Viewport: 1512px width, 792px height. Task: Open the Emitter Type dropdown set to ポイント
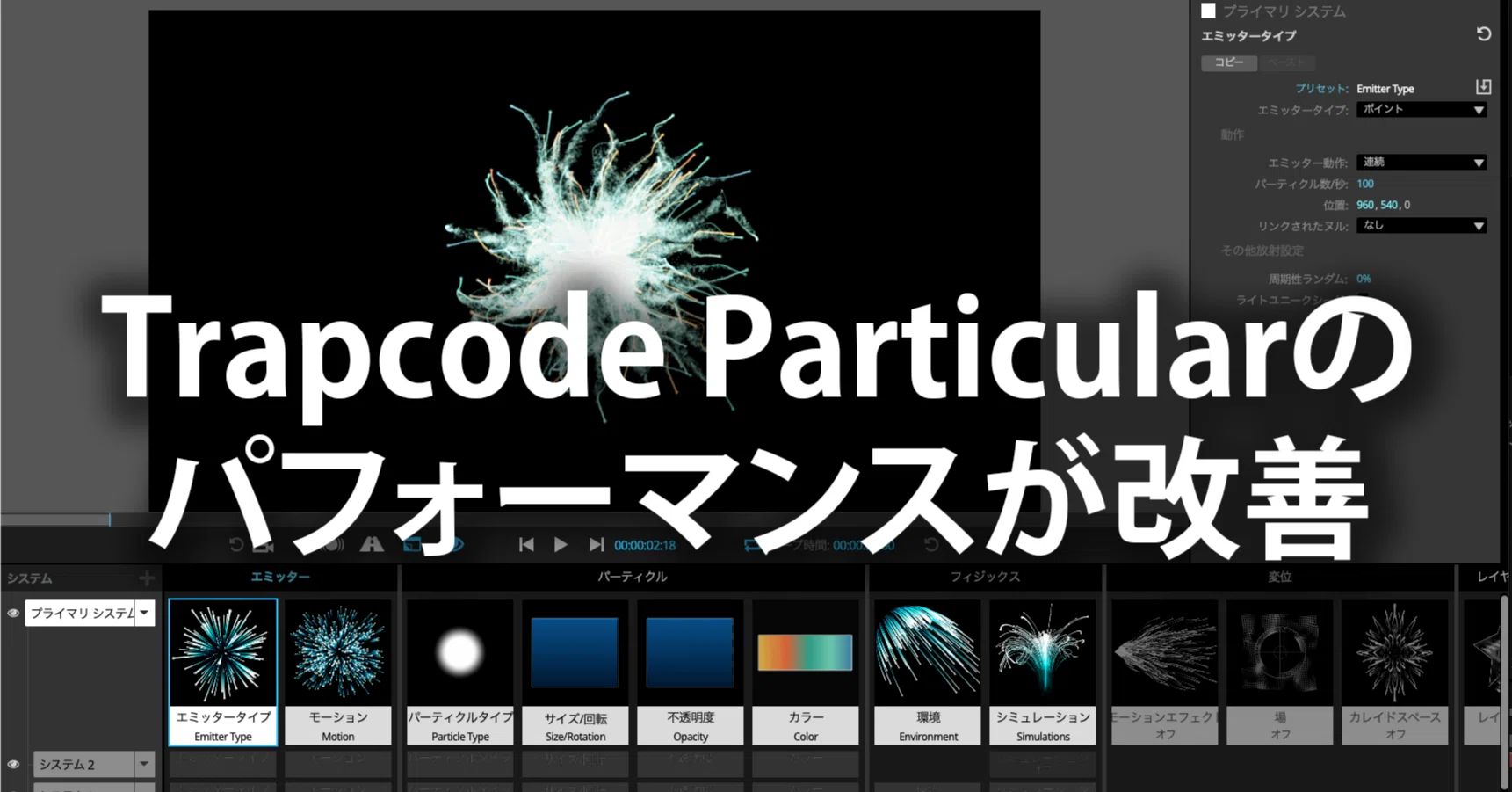point(1422,109)
